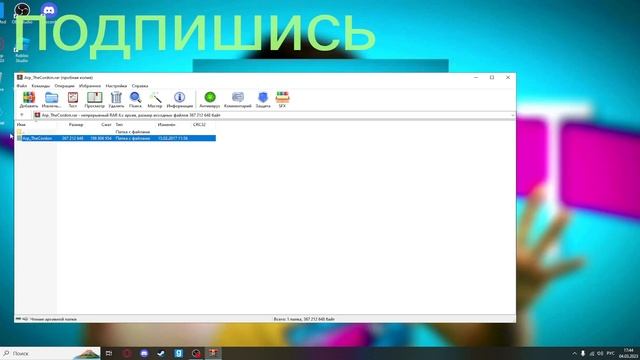Expand the archive path dropdown arrow
The image size is (640, 360).
(x=513, y=116)
